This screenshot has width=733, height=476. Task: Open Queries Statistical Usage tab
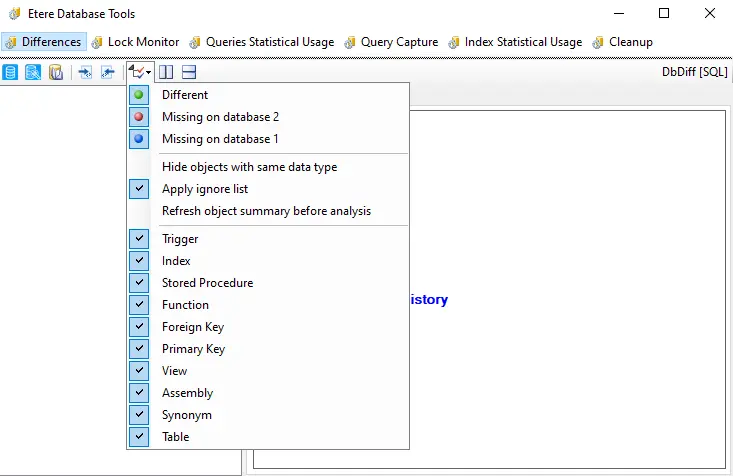pyautogui.click(x=261, y=42)
